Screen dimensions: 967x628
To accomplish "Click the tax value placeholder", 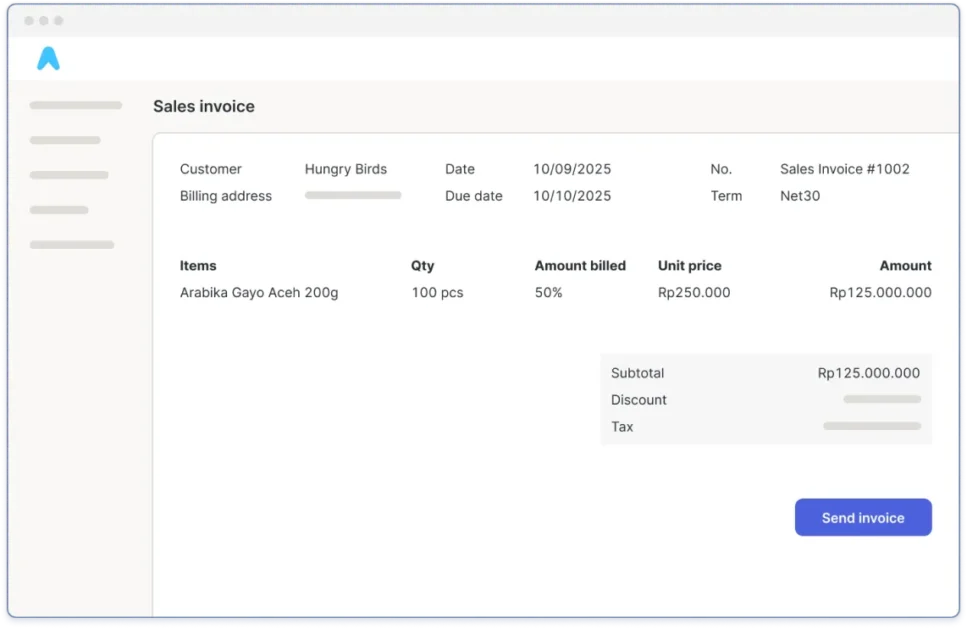I will pos(871,426).
